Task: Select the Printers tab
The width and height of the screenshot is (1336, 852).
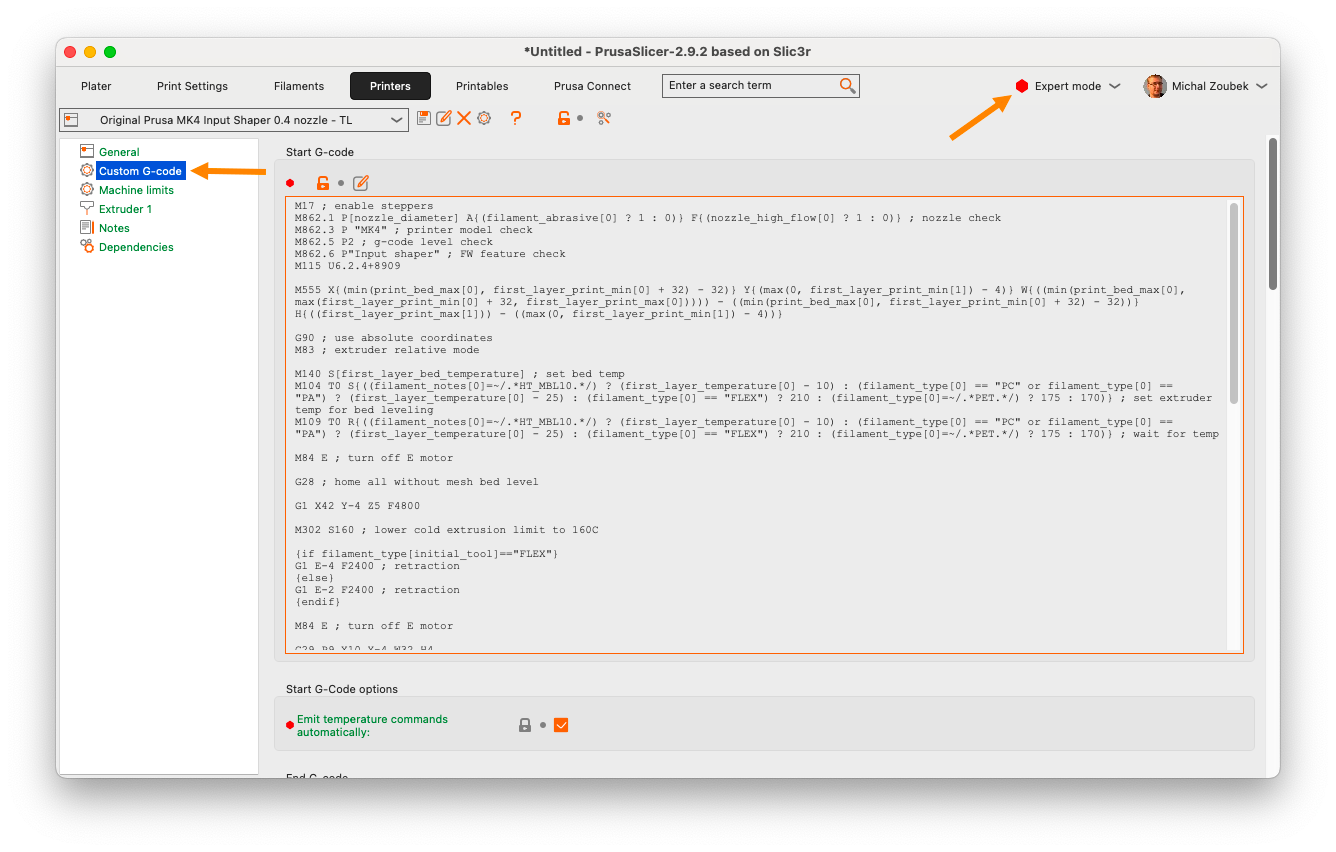Action: point(390,86)
